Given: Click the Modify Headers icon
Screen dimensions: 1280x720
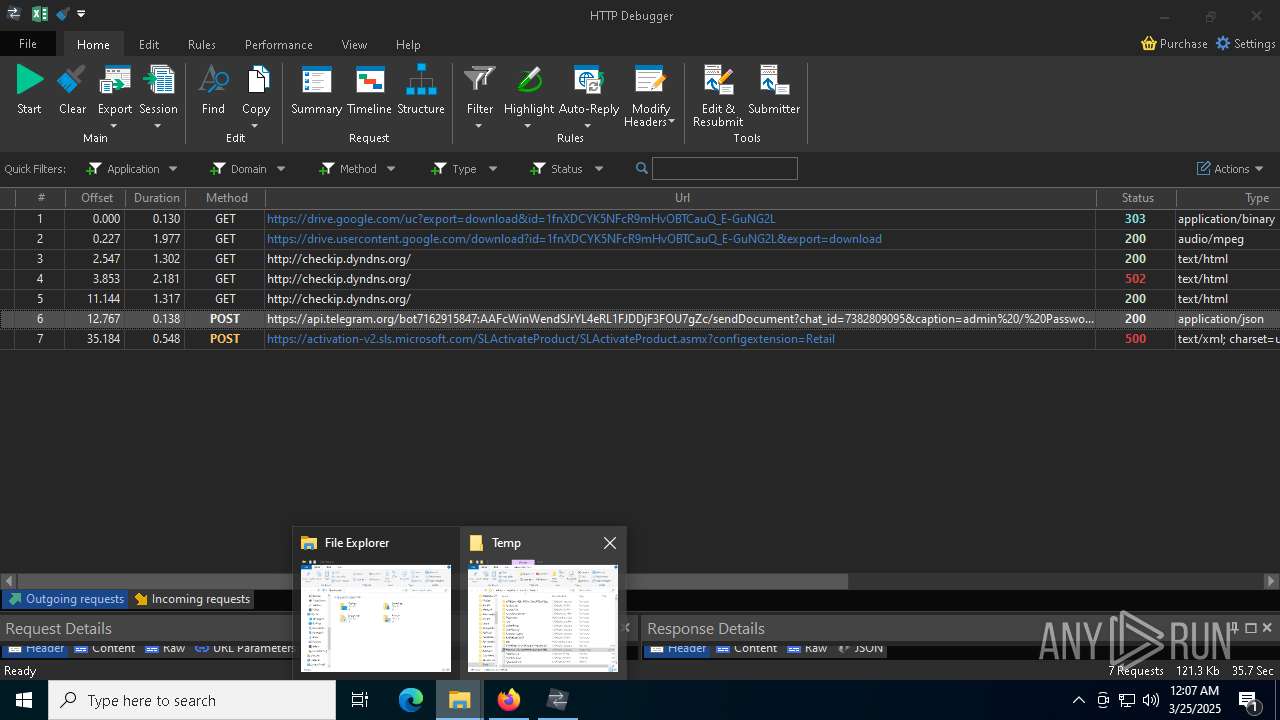Looking at the screenshot, I should pos(650,80).
